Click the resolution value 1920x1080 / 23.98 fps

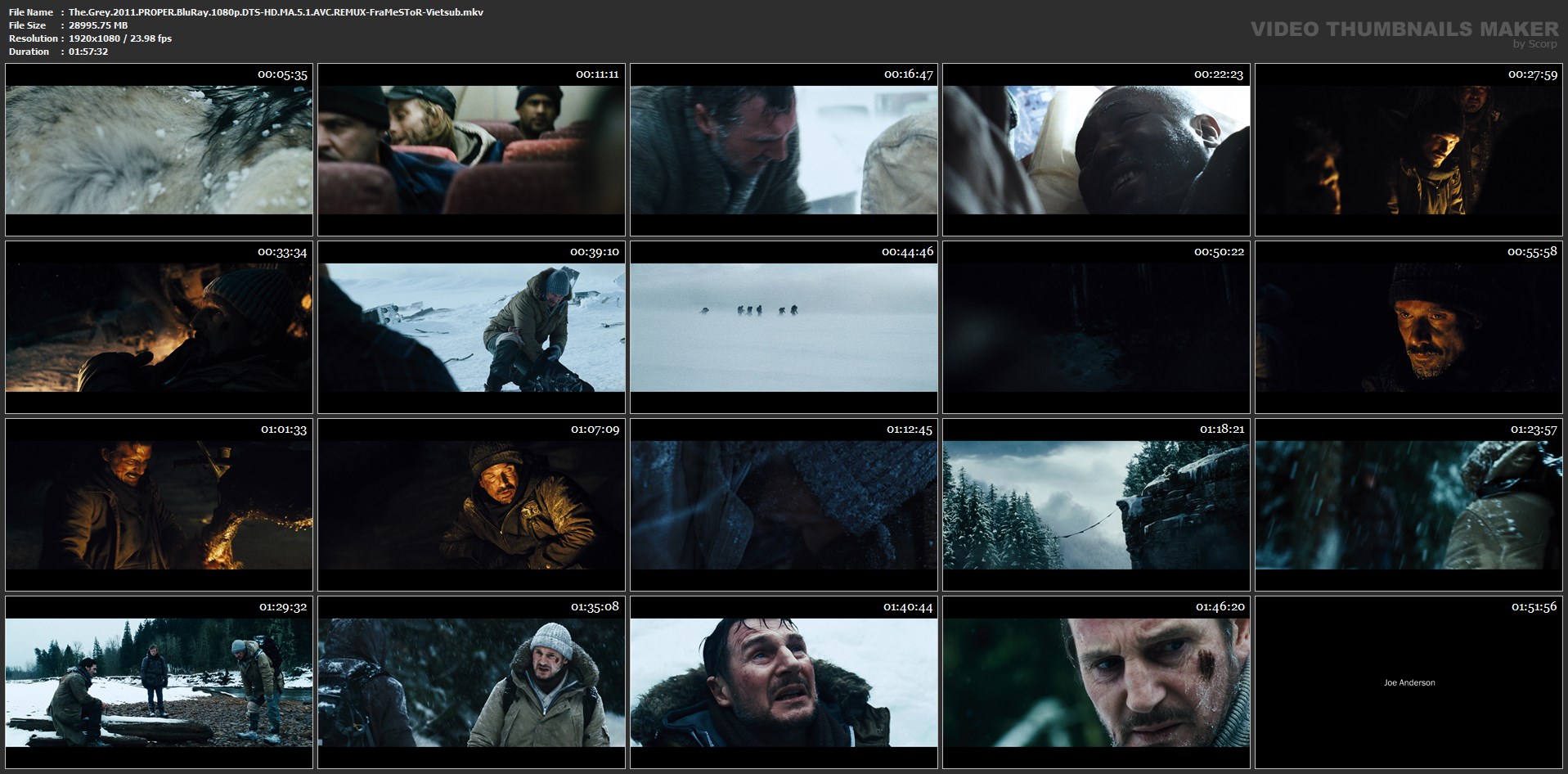point(120,38)
